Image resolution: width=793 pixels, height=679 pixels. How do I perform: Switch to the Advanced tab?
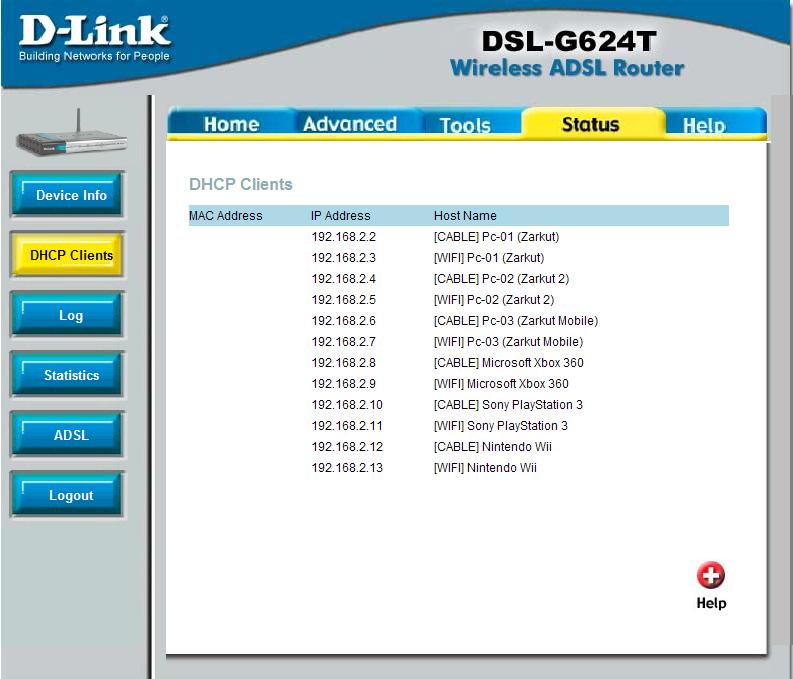click(350, 124)
